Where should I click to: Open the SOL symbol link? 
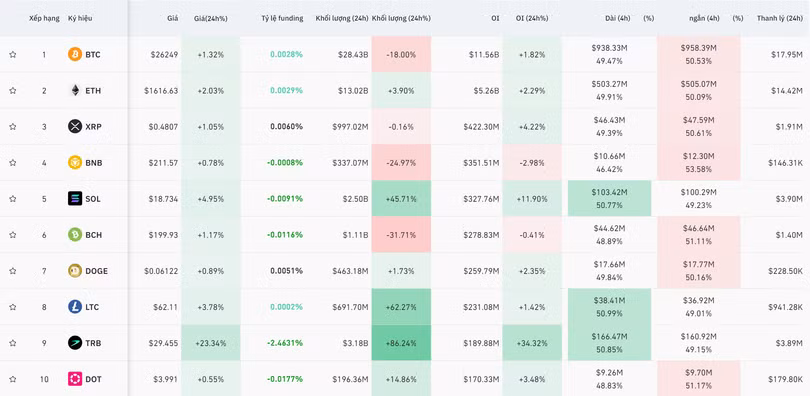93,199
